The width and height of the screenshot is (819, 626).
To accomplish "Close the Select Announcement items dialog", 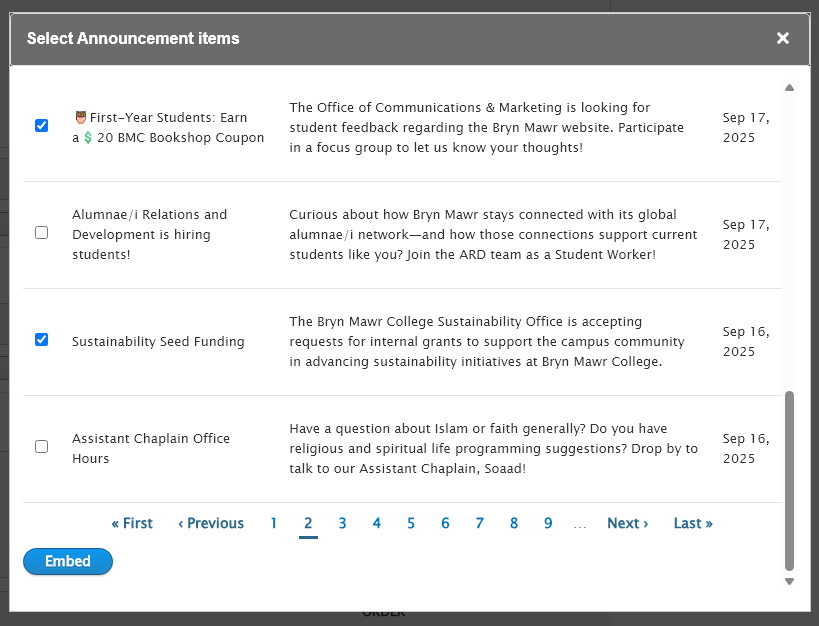I will point(783,38).
